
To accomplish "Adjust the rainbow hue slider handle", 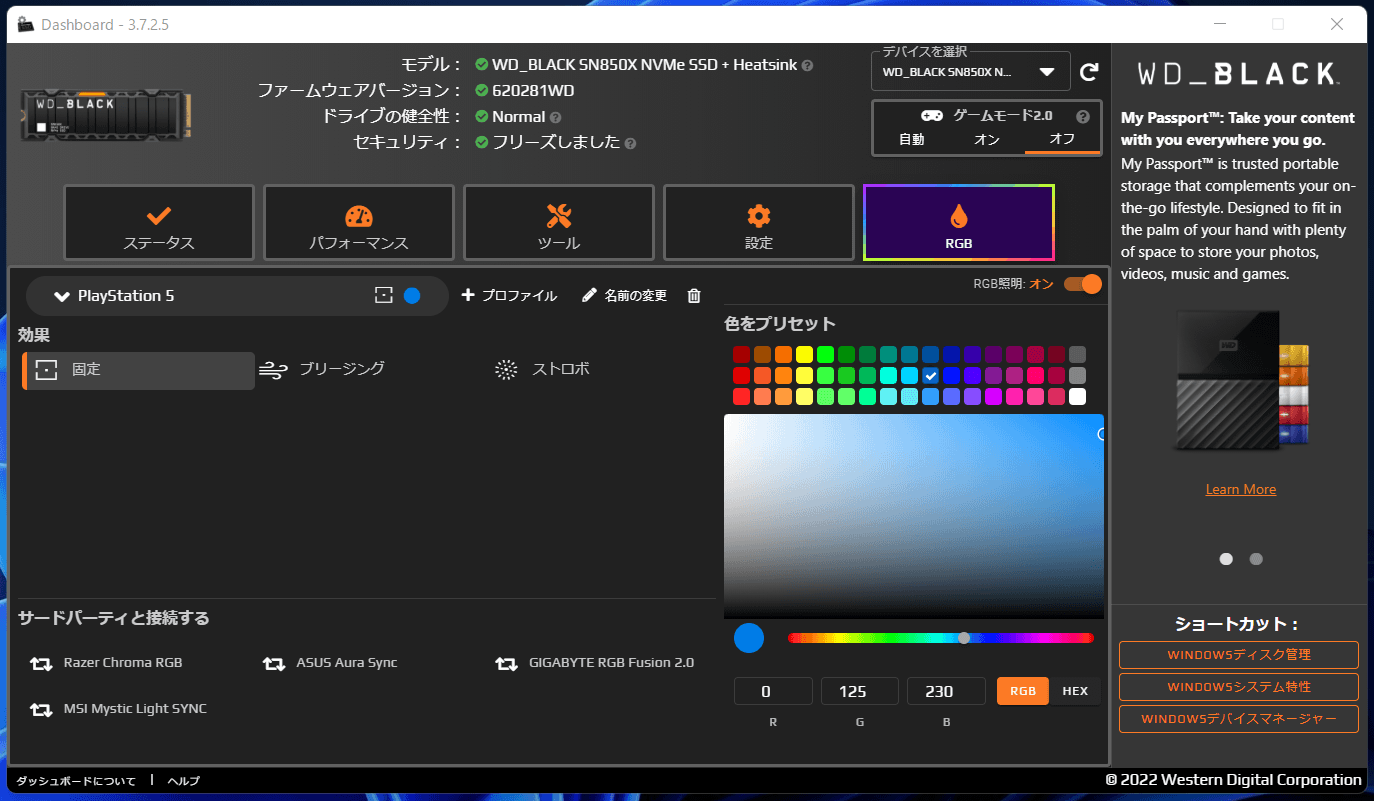I will 964,638.
